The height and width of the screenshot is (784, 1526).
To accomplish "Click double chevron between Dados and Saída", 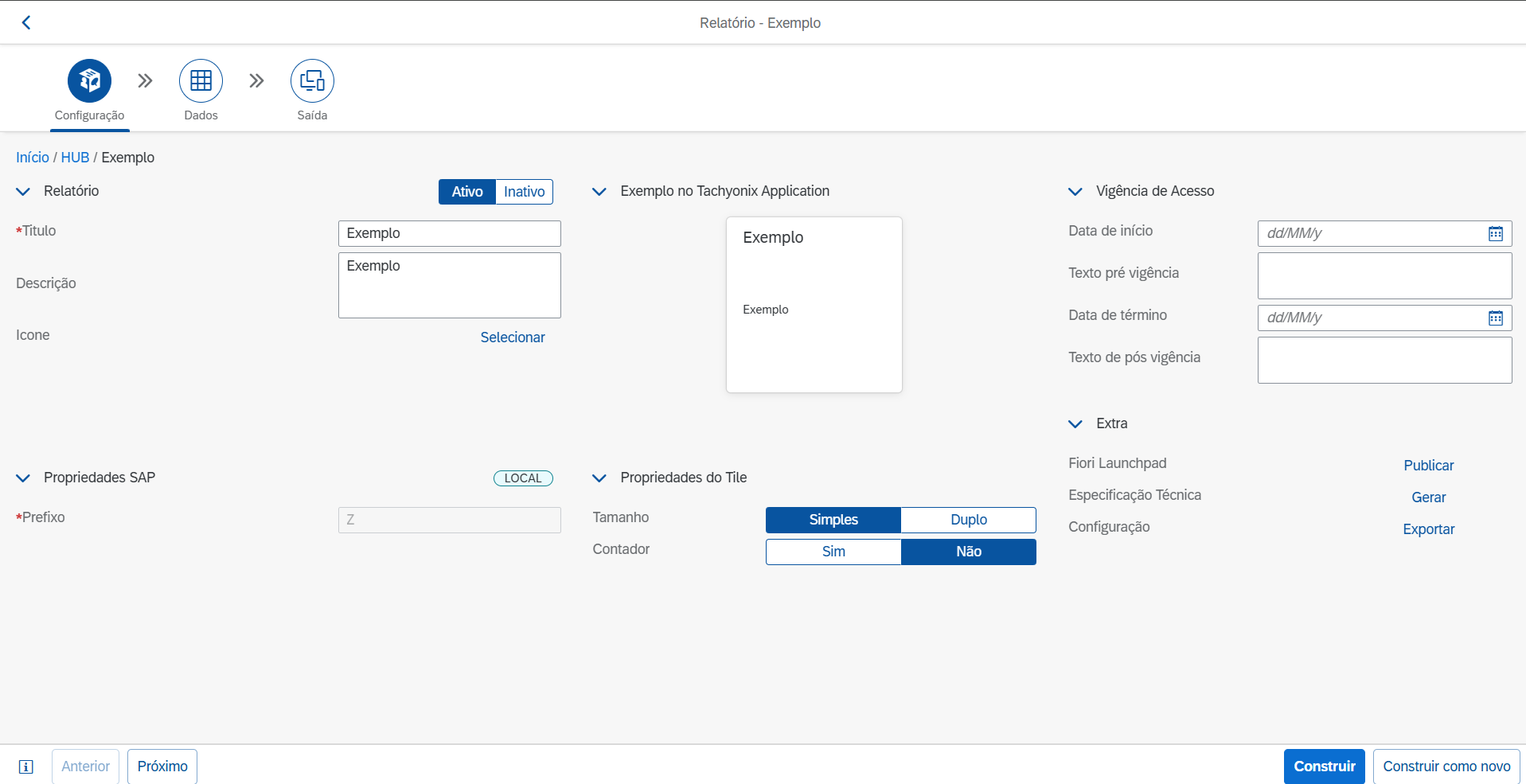I will point(256,81).
